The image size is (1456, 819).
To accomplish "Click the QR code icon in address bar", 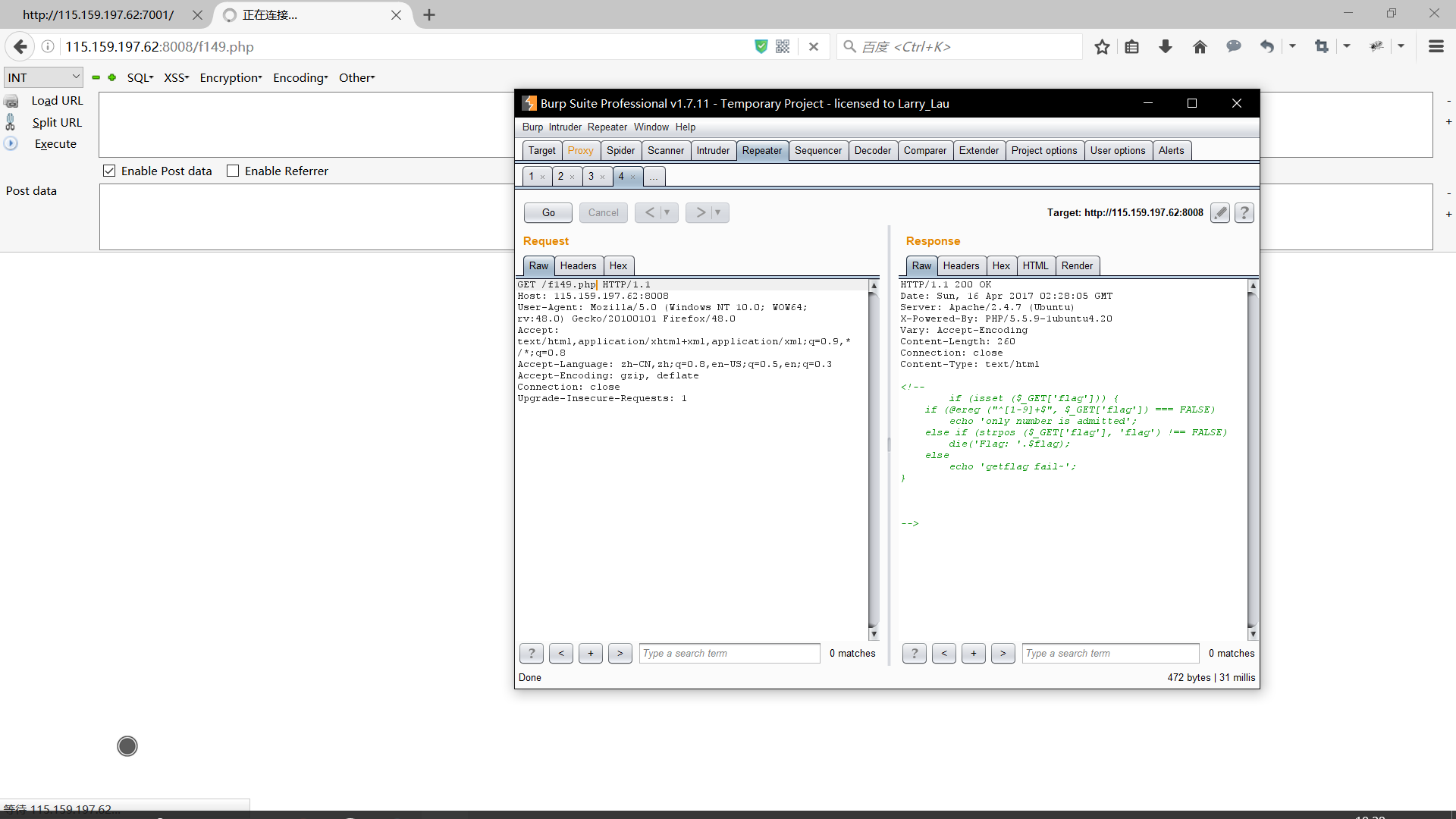I will coord(783,47).
